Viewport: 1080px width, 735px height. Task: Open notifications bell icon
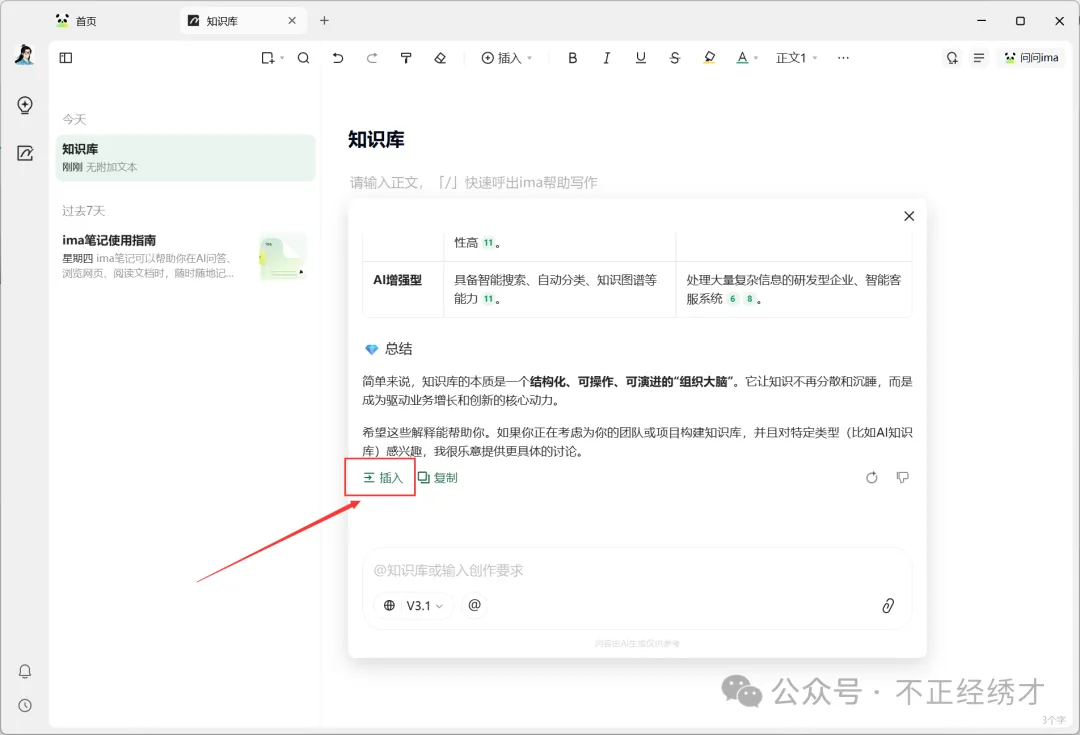tap(25, 671)
